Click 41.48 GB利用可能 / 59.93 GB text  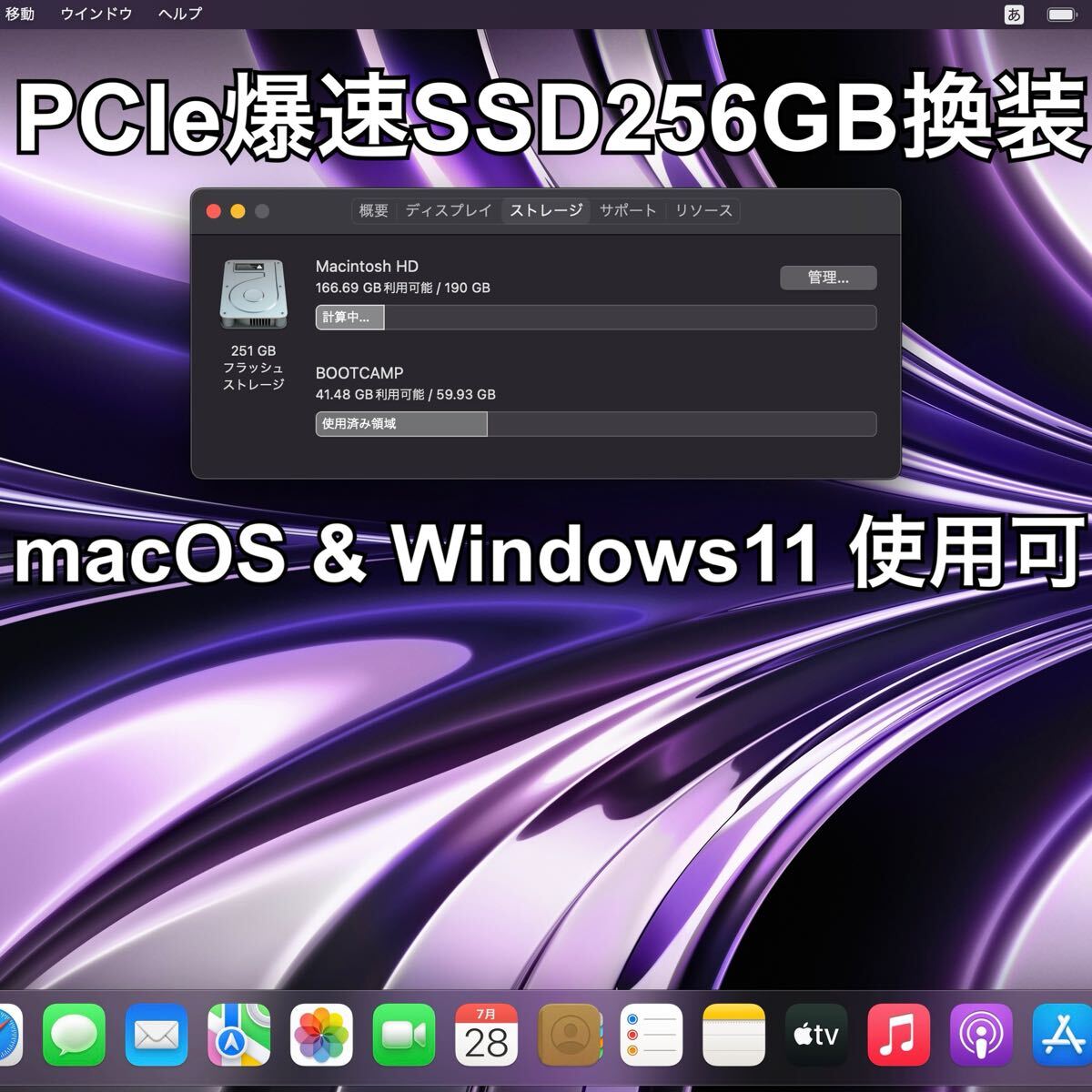[x=406, y=395]
